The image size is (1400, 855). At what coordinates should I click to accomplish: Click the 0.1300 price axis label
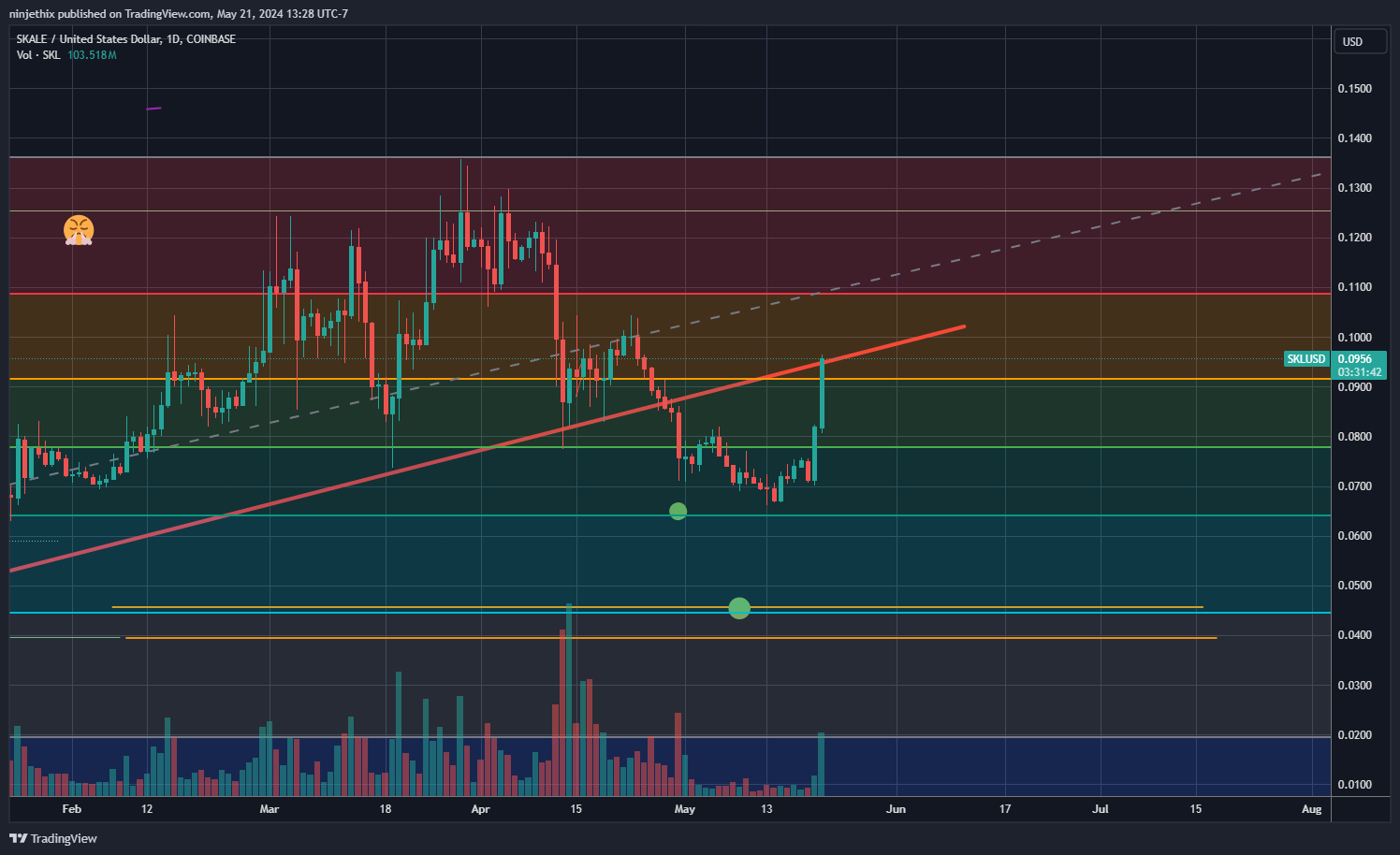[x=1355, y=188]
